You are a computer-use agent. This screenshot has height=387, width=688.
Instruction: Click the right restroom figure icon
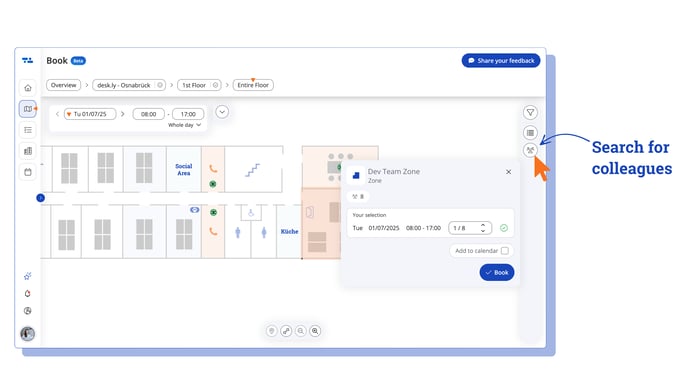click(x=264, y=232)
